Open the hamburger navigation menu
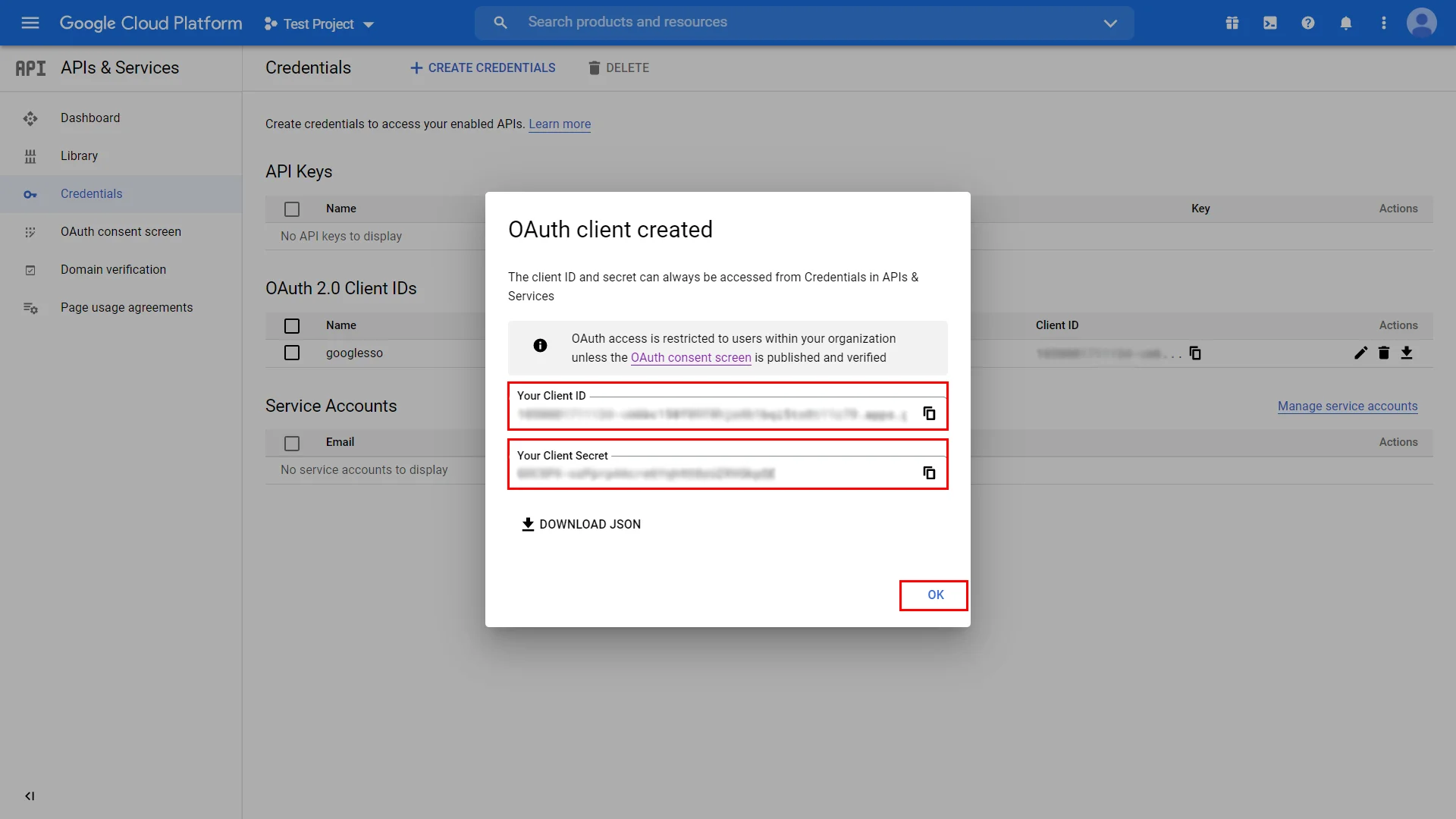The image size is (1456, 819). click(x=30, y=23)
